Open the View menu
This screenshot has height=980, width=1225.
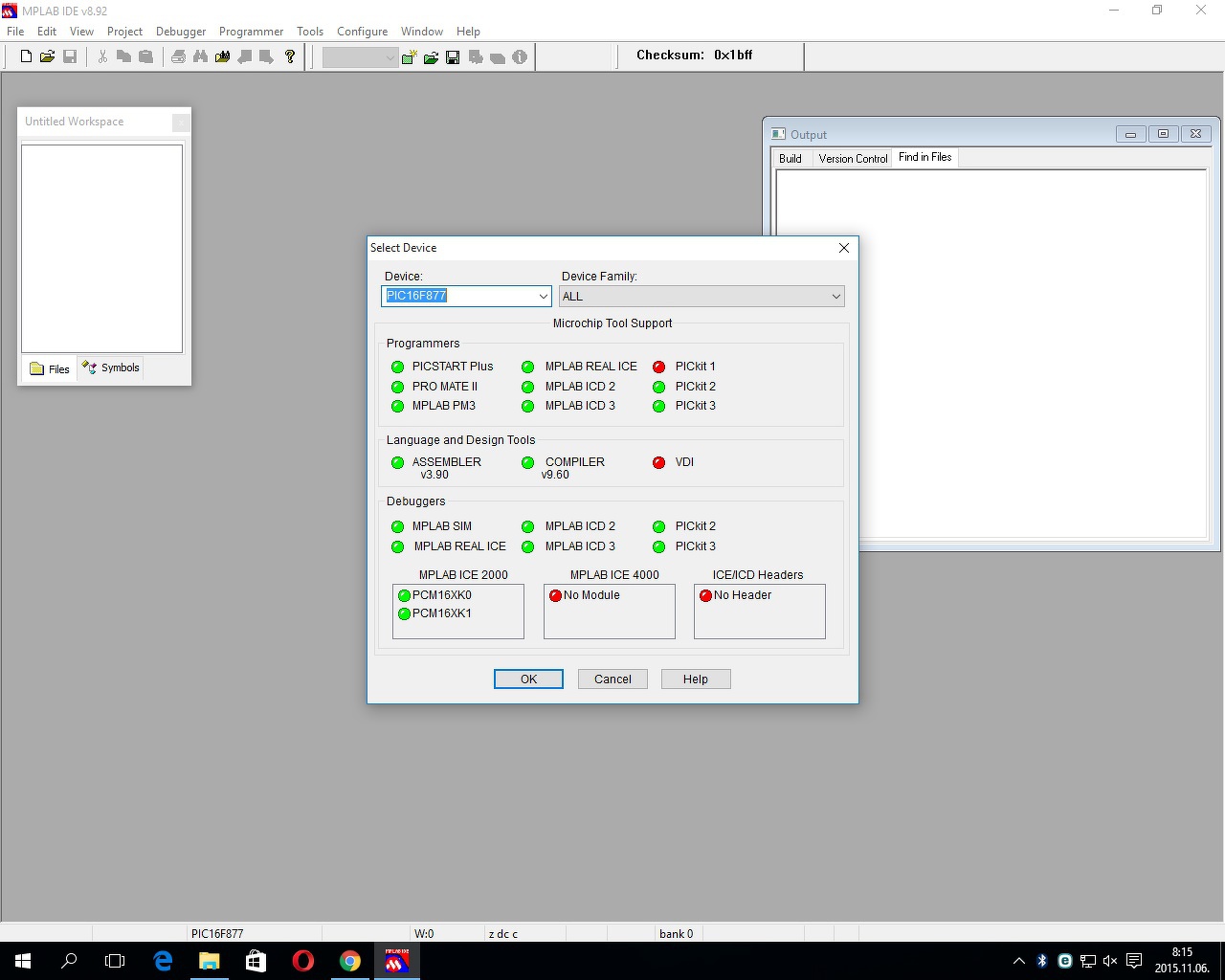click(x=81, y=32)
